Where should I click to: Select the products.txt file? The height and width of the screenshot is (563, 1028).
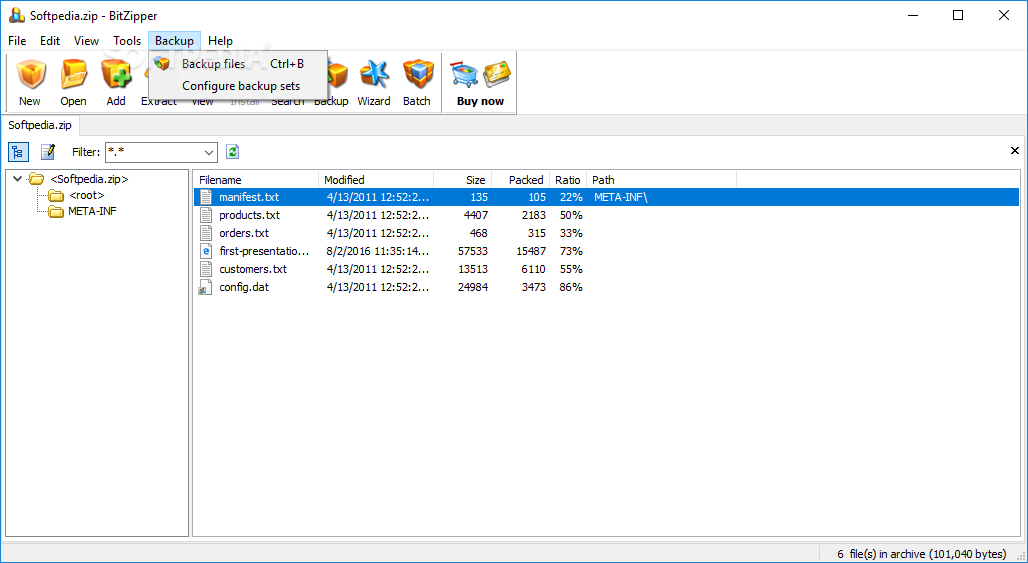[x=249, y=215]
